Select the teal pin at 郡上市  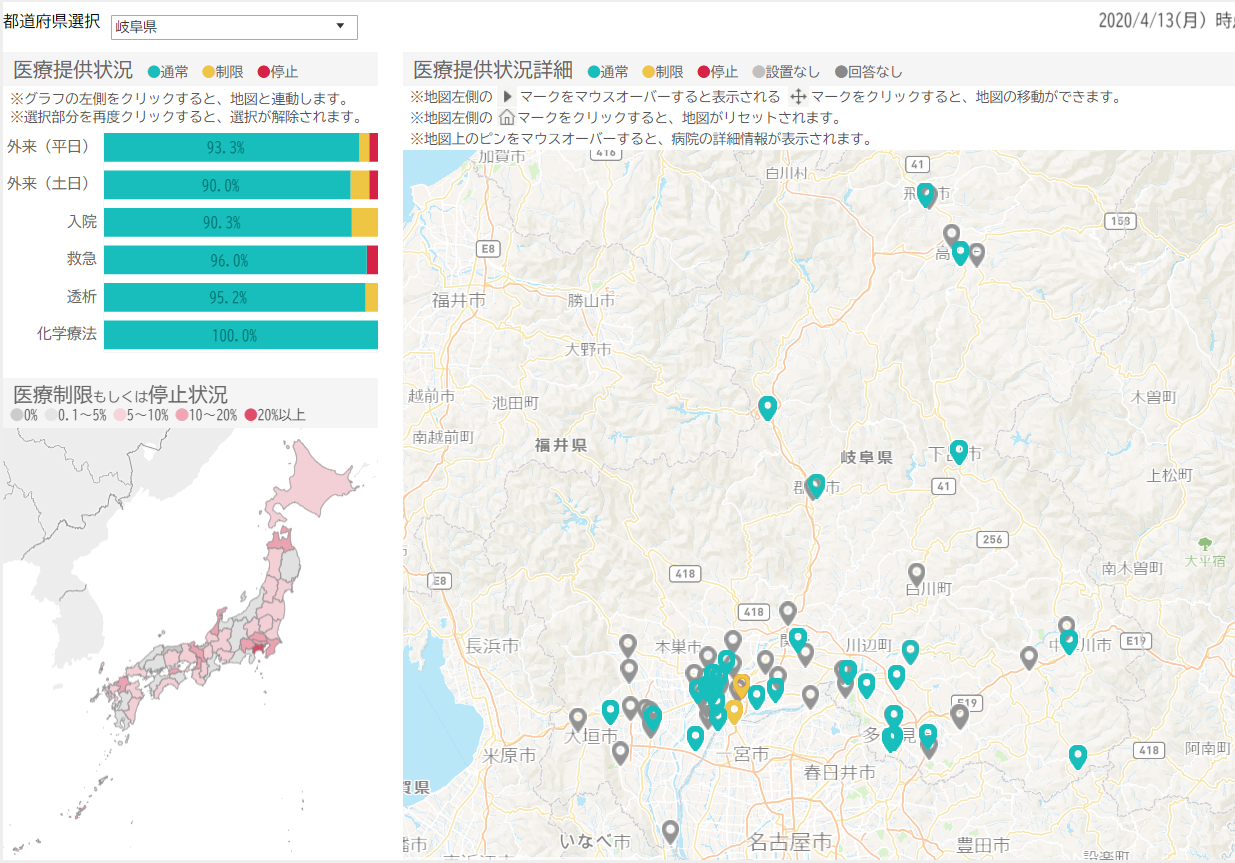coord(816,485)
